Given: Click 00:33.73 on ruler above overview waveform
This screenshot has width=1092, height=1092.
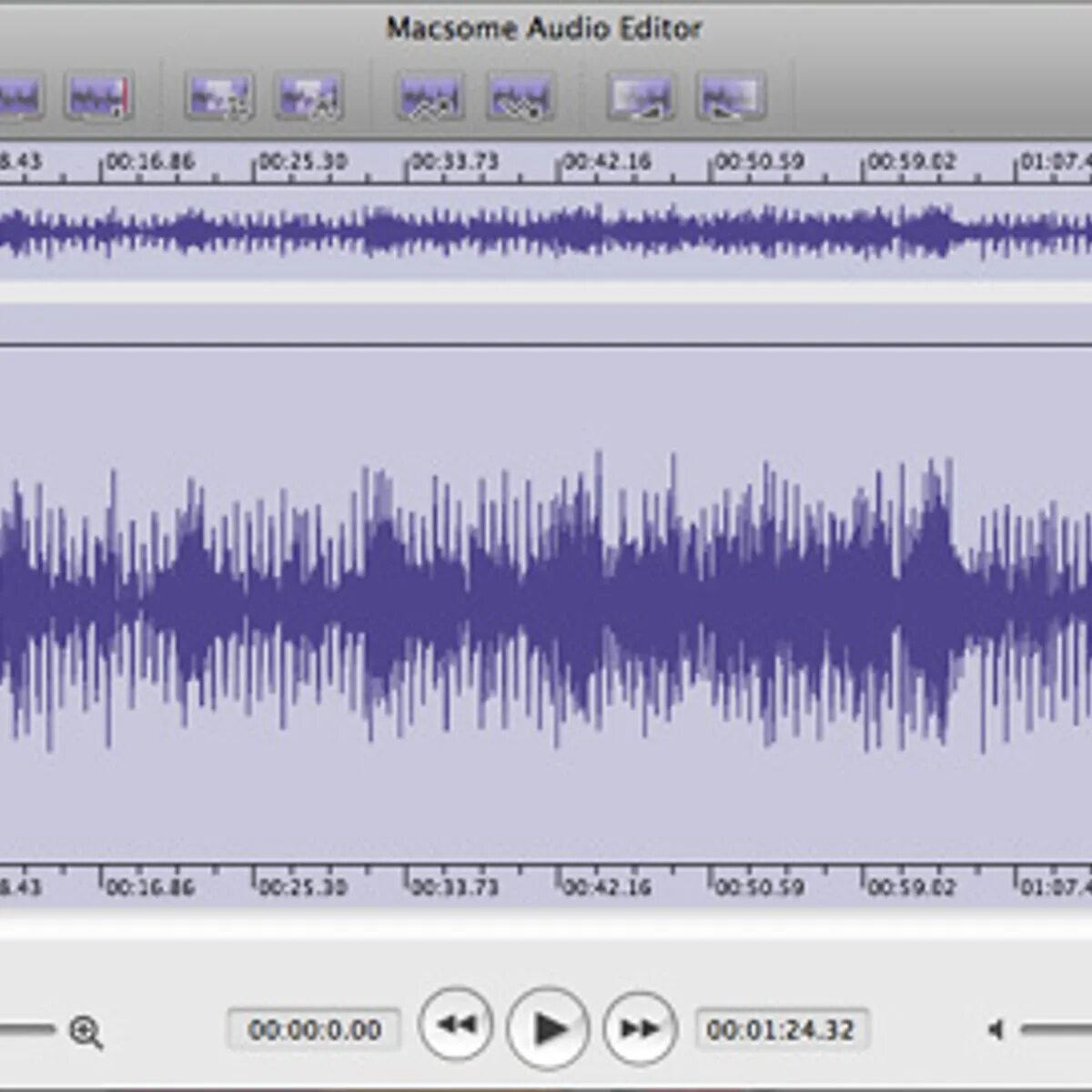Looking at the screenshot, I should [455, 162].
